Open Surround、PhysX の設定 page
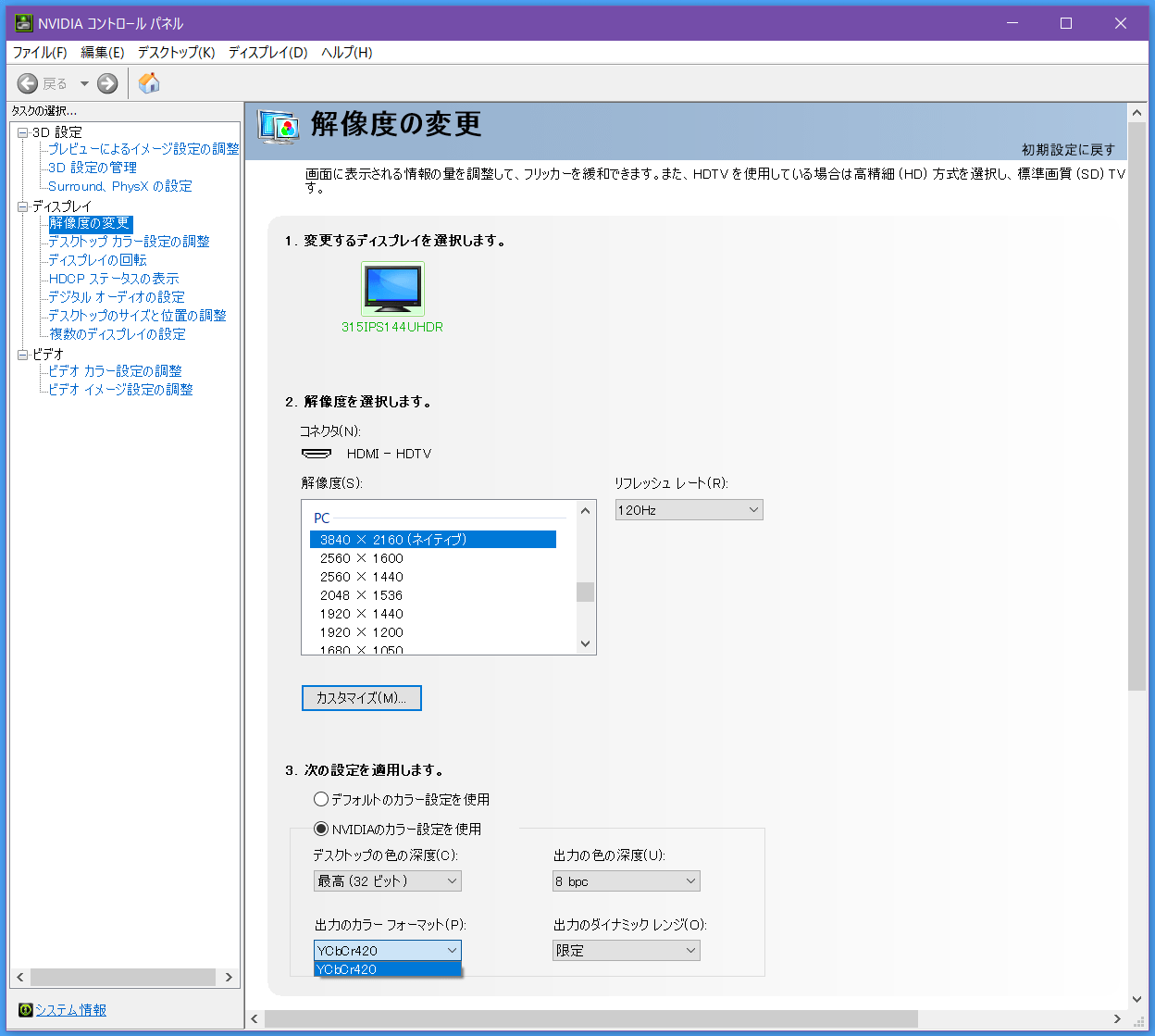This screenshot has height=1036, width=1155. [120, 186]
